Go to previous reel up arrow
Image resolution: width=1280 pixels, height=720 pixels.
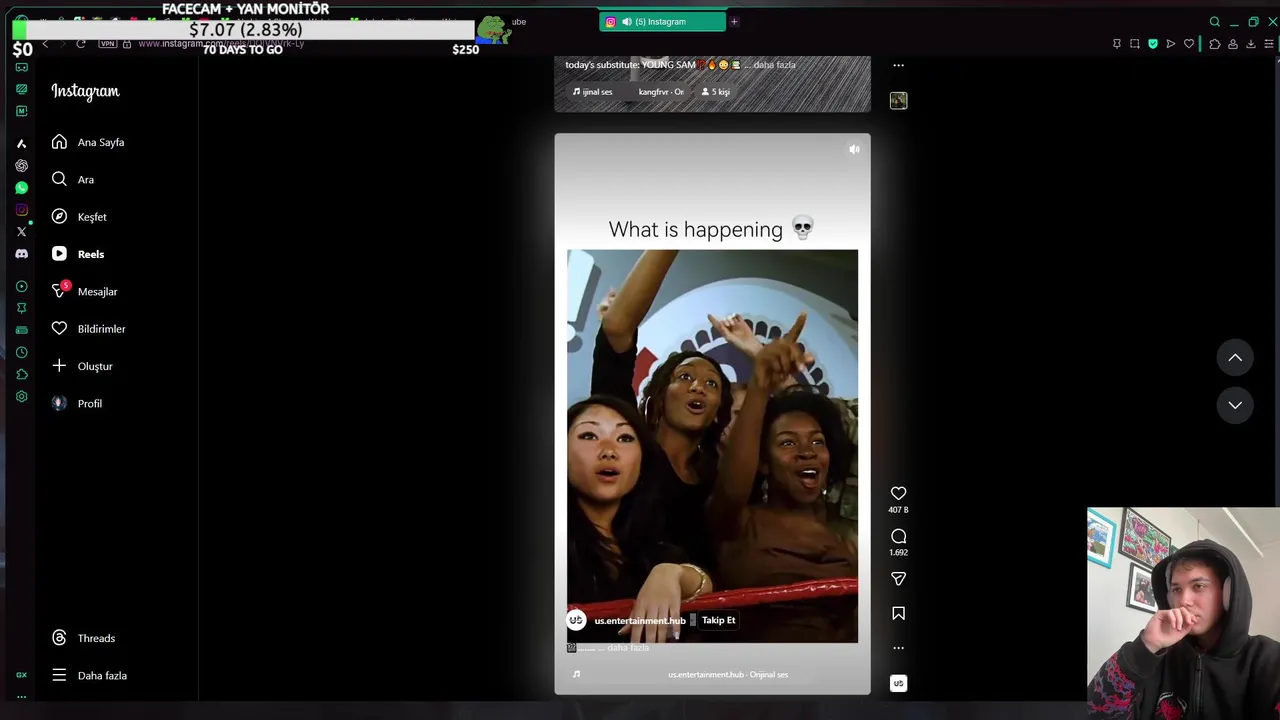click(x=1235, y=357)
